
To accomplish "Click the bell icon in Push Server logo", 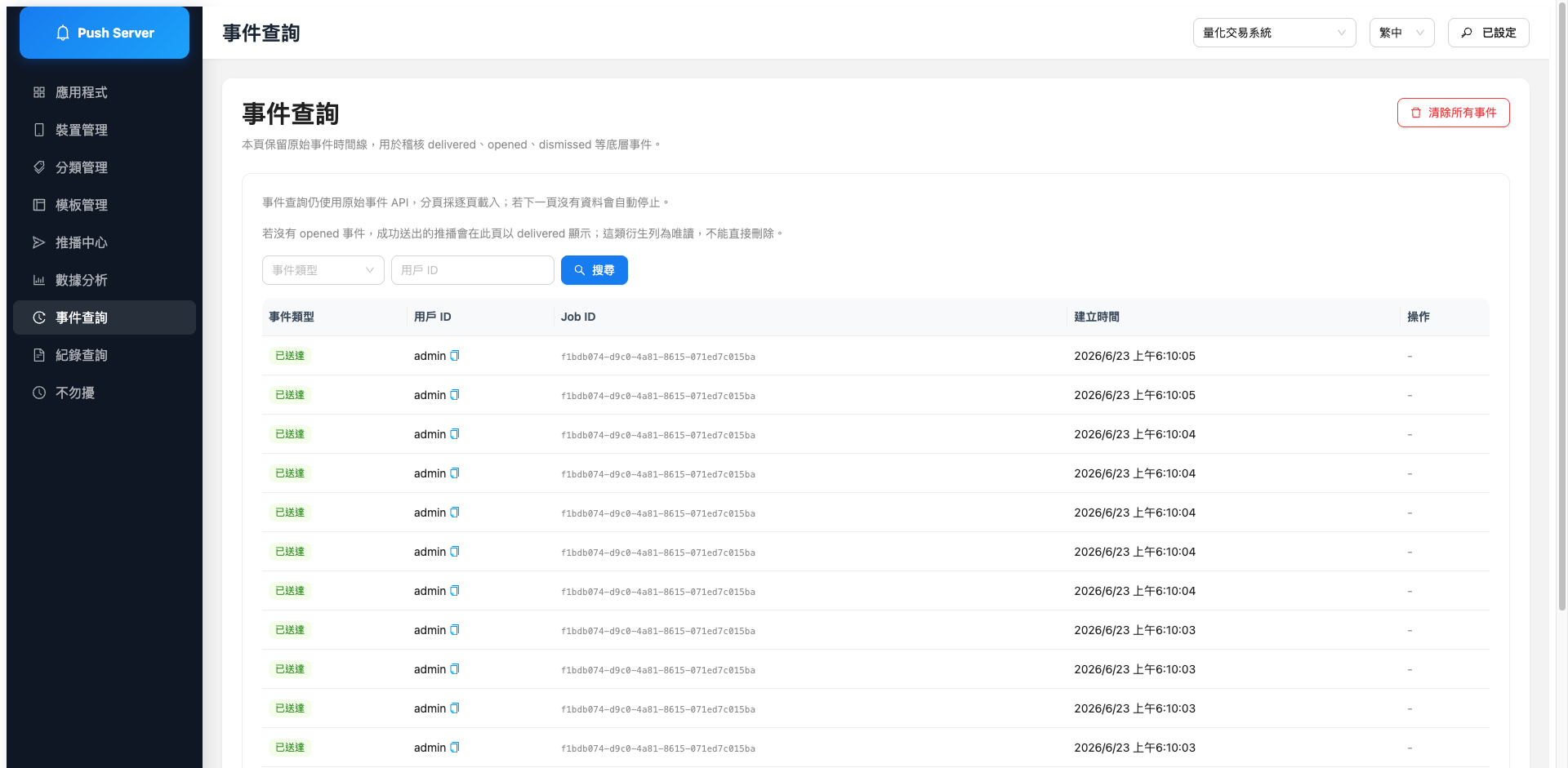I will click(x=63, y=33).
